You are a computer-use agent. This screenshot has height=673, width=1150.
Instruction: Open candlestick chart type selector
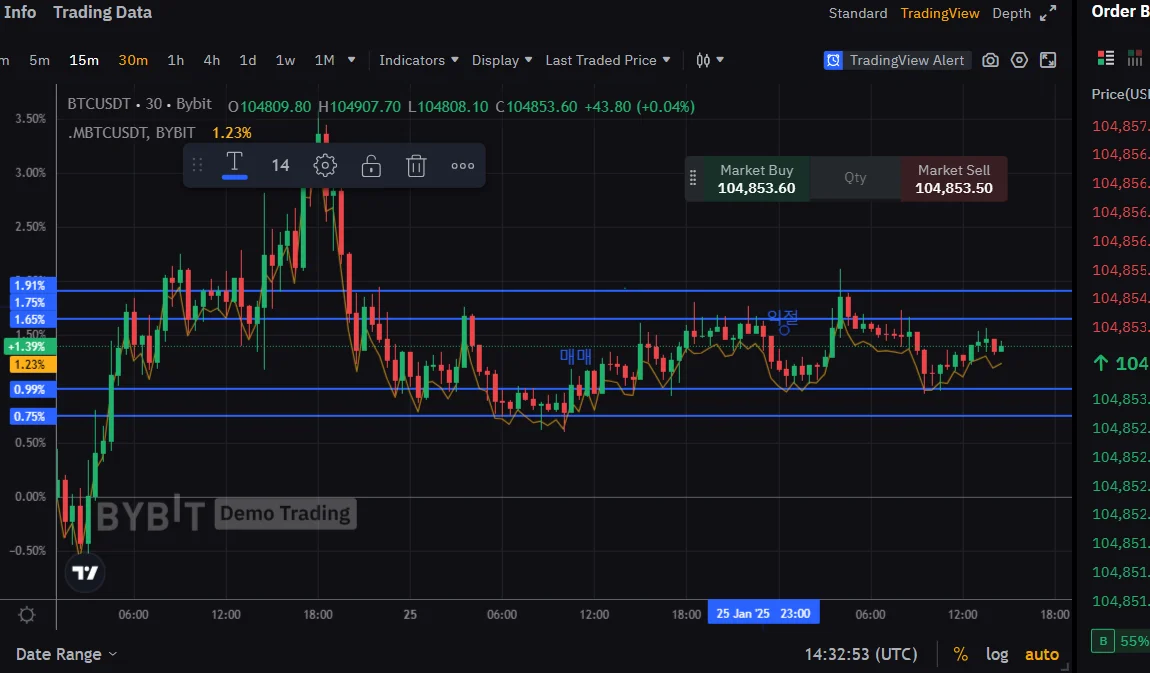[709, 60]
